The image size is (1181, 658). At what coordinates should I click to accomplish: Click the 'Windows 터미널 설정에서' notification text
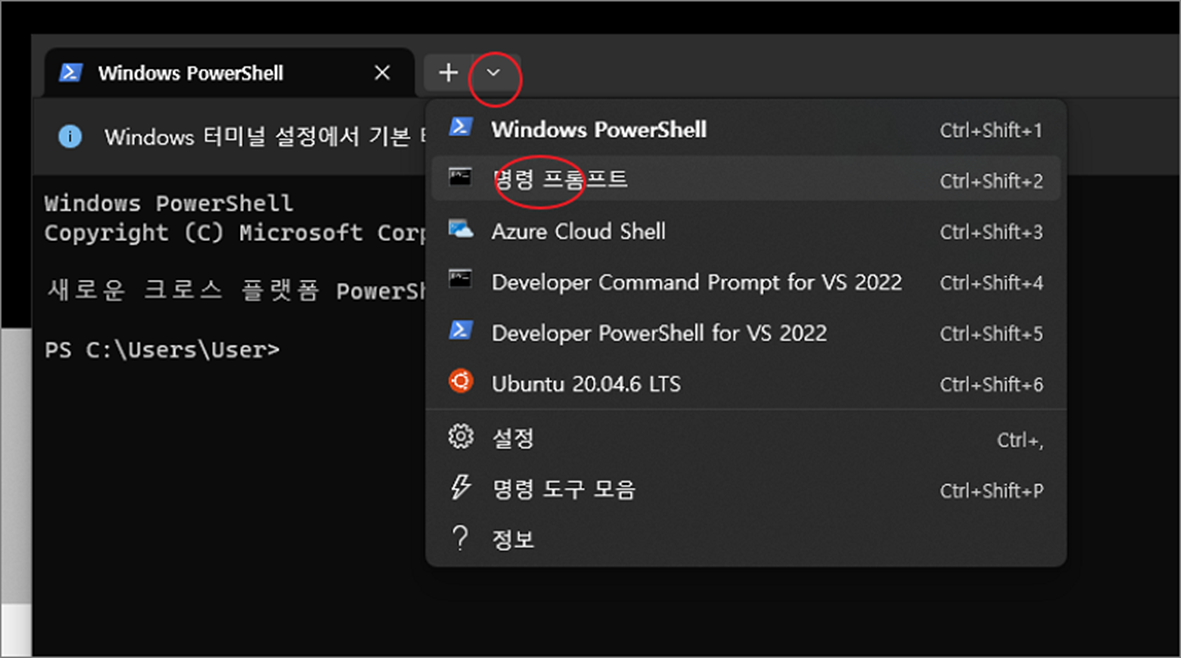pyautogui.click(x=265, y=136)
